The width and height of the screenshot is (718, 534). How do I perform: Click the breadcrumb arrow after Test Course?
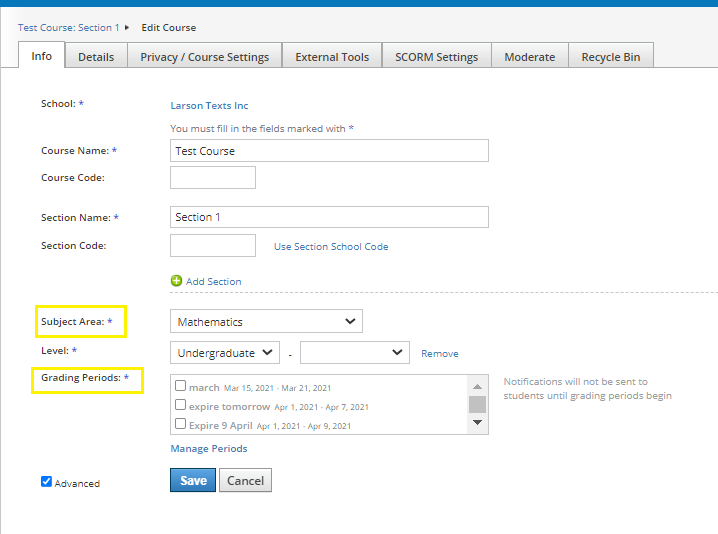point(127,28)
